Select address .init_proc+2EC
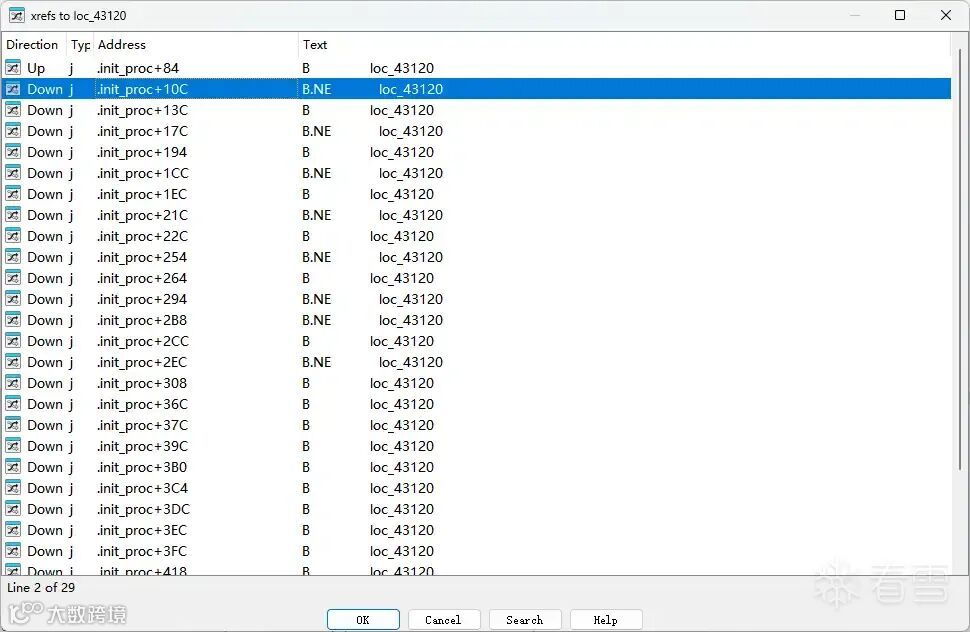The width and height of the screenshot is (970, 632). click(x=141, y=362)
